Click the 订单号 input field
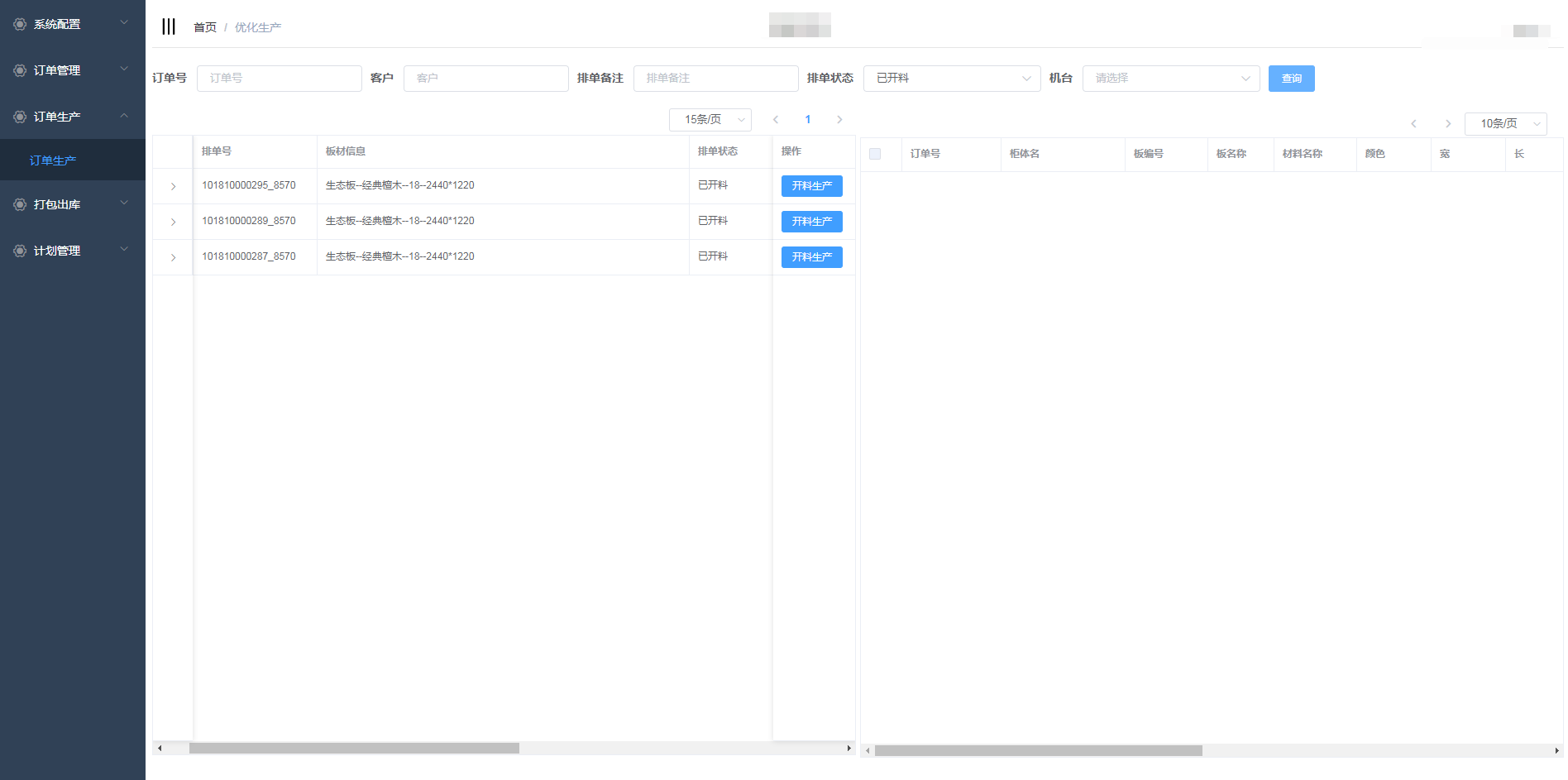Screen dimensions: 1568x780 [280, 79]
